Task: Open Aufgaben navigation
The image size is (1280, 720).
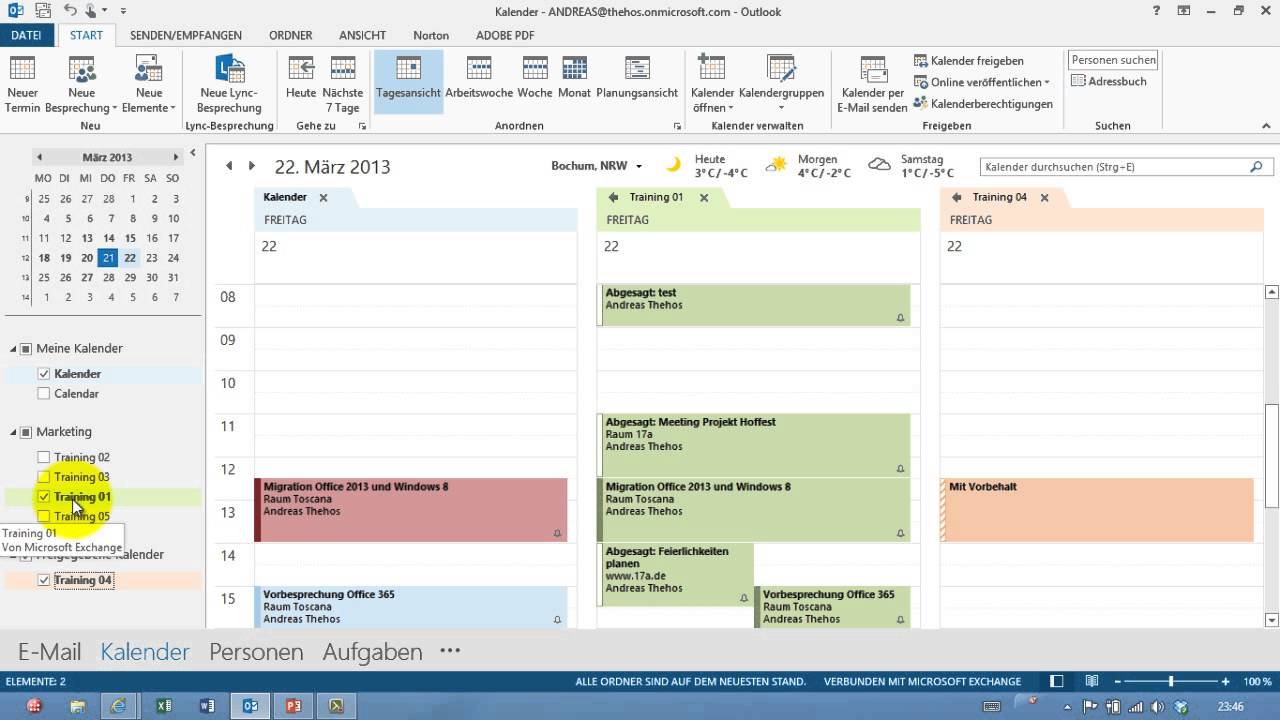Action: coord(372,652)
